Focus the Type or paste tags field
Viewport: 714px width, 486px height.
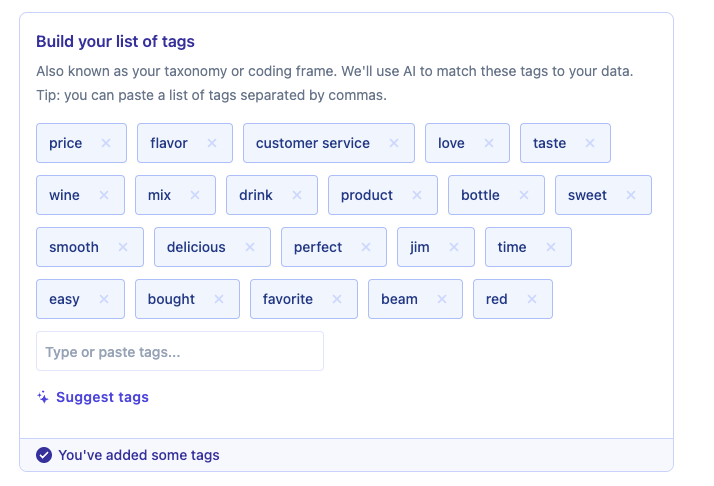click(180, 351)
